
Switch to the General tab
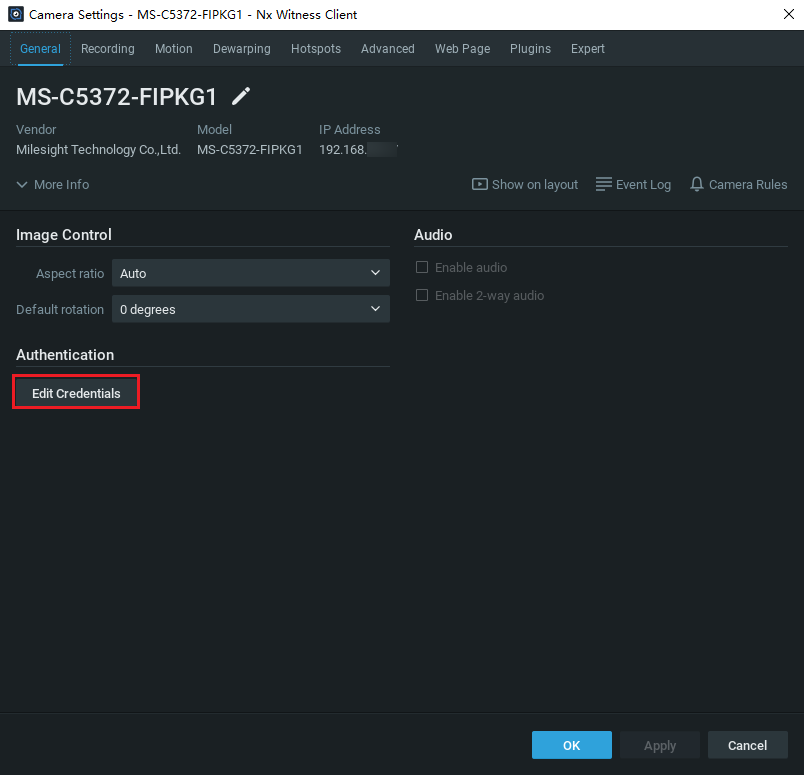41,49
